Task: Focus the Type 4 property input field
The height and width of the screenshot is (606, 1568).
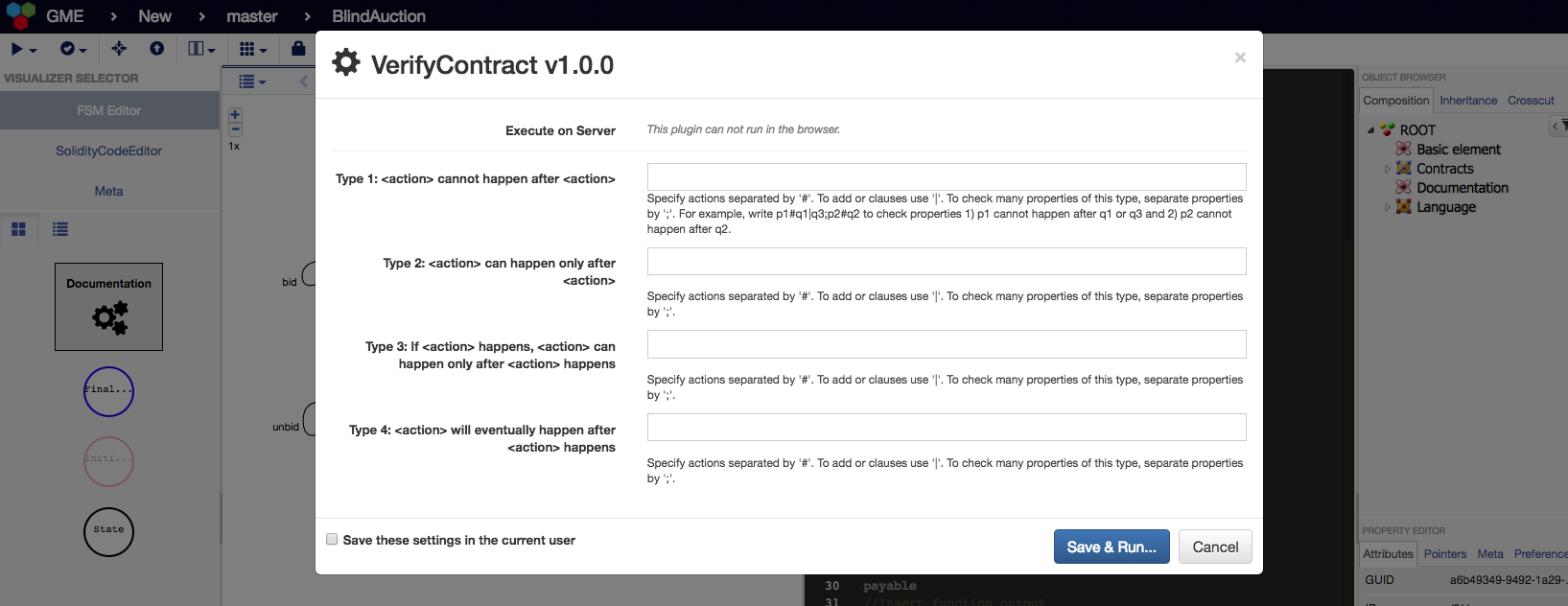Action: 947,428
